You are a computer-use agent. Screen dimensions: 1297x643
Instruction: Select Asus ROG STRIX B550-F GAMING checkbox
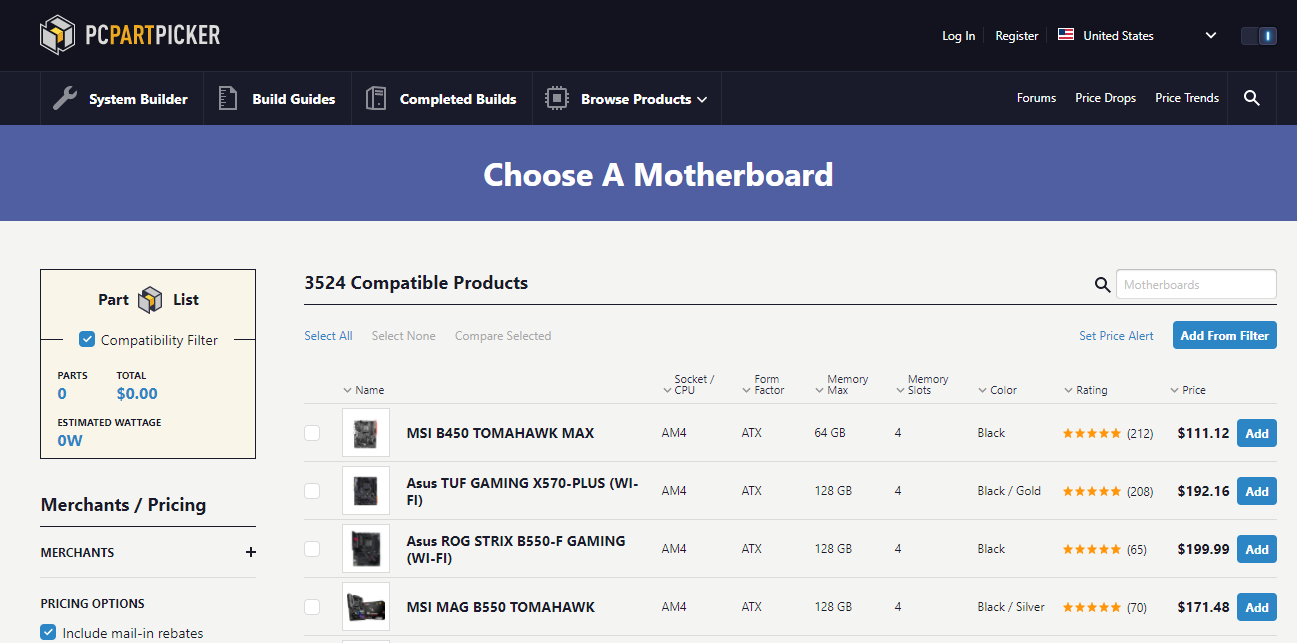coord(312,549)
